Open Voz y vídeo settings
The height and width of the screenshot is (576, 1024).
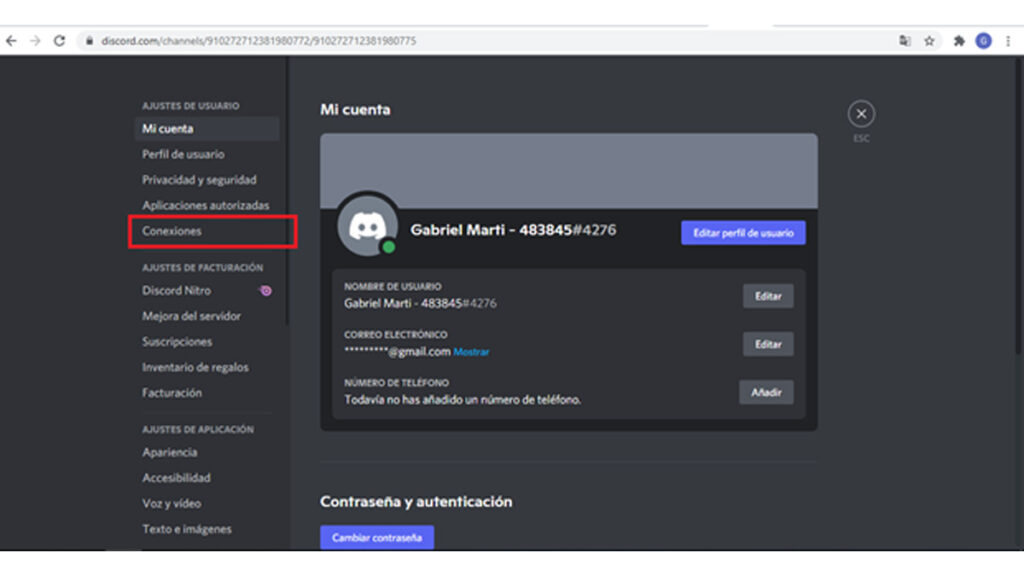coord(171,503)
